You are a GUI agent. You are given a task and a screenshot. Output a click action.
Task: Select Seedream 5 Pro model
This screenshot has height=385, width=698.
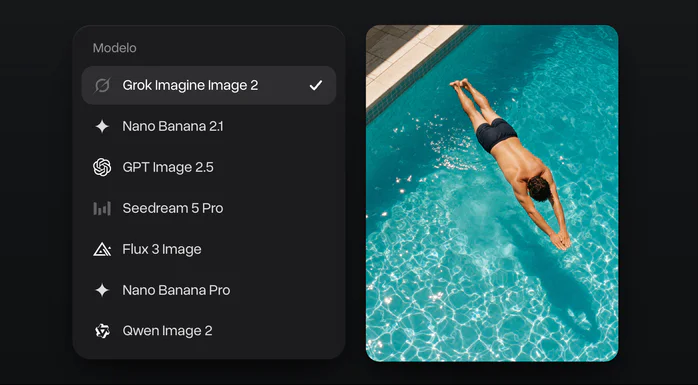[209, 208]
